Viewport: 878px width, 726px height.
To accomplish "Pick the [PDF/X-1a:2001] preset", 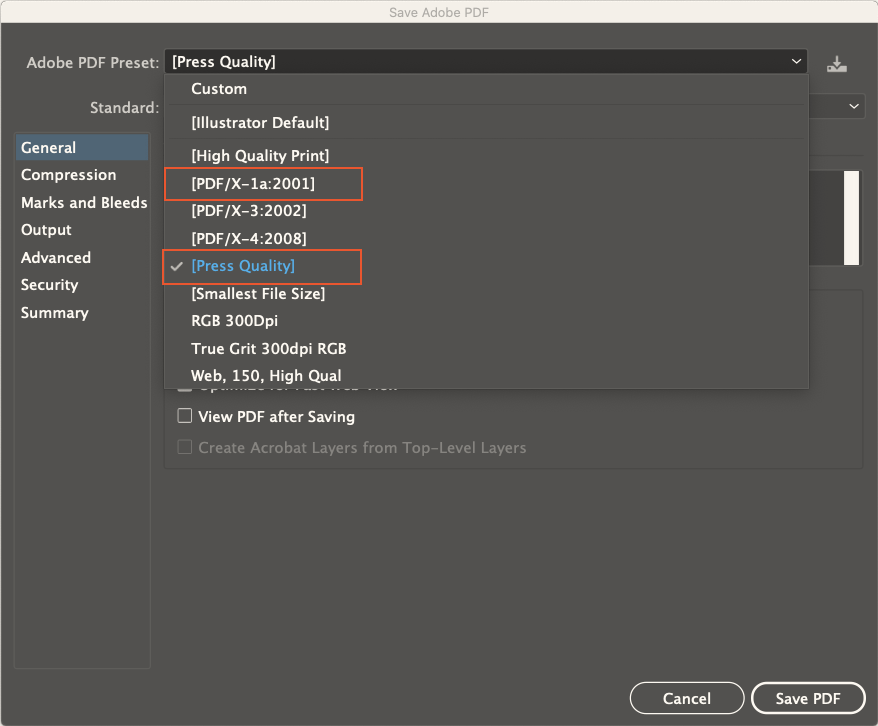I will [486, 184].
